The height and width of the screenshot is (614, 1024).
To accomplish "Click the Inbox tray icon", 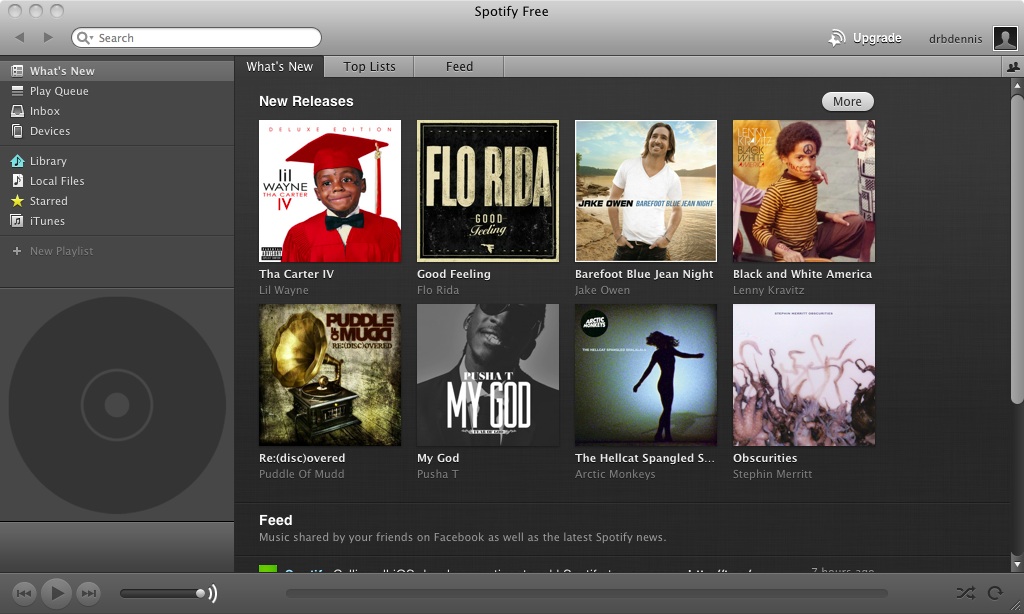I will click(18, 111).
